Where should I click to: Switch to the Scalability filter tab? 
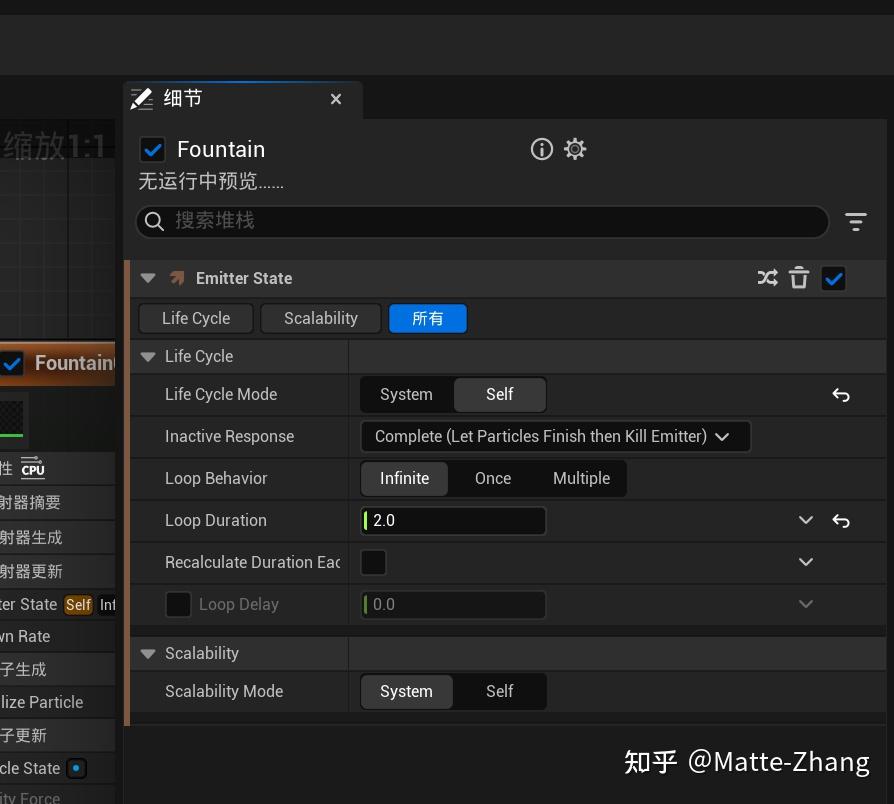tap(320, 318)
